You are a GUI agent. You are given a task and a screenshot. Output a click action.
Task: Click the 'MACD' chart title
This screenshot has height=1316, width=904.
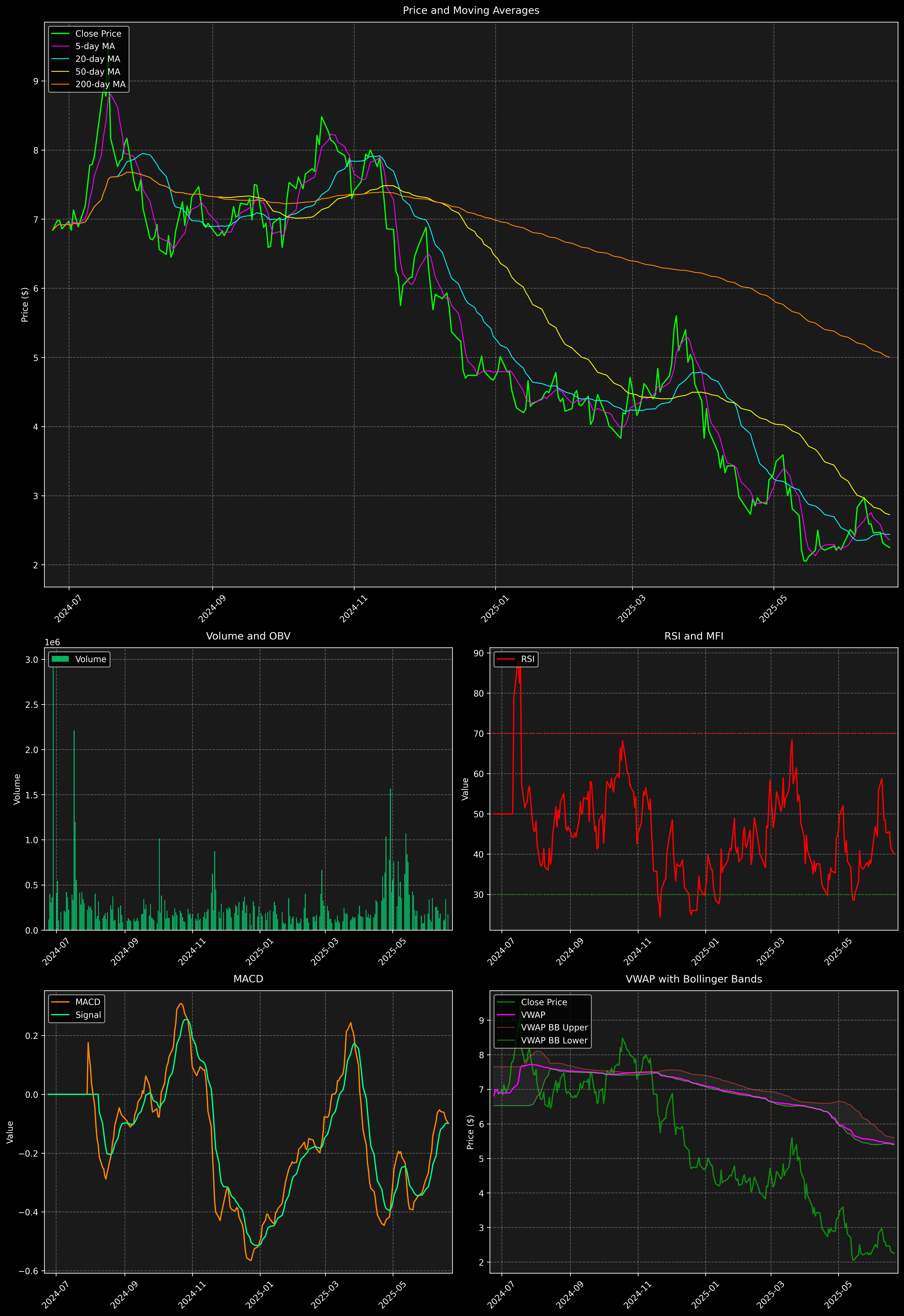pos(248,979)
